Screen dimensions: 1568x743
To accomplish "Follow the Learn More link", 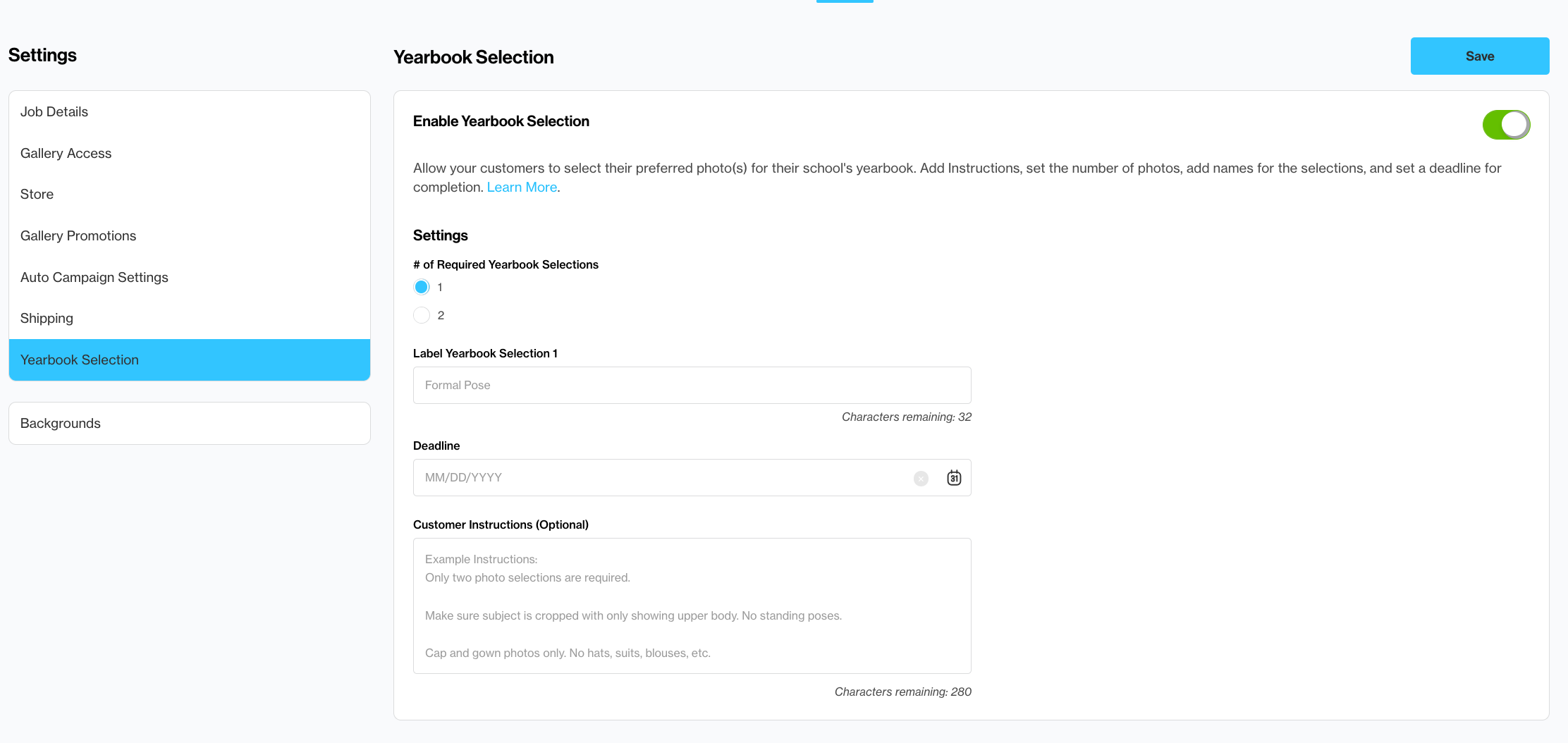I will pyautogui.click(x=522, y=188).
